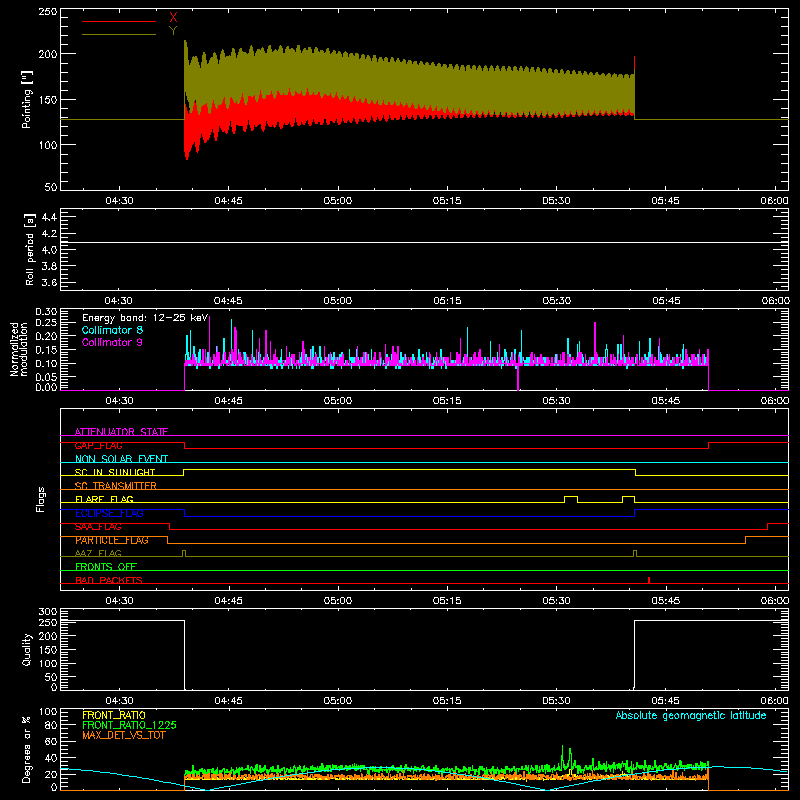Click the "Quality" vertical axis title
Viewport: 800px width, 800px height.
pyautogui.click(x=27, y=649)
